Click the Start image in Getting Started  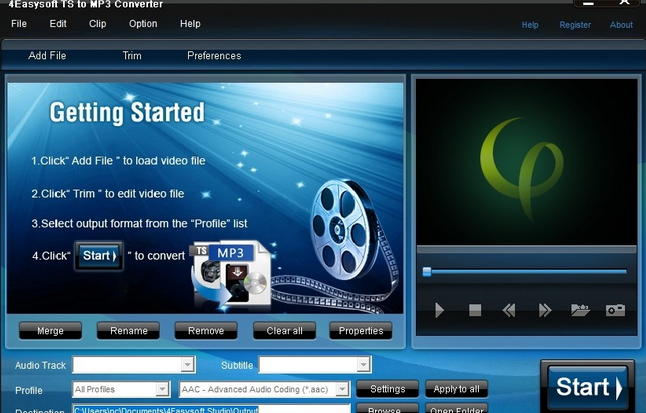99,256
